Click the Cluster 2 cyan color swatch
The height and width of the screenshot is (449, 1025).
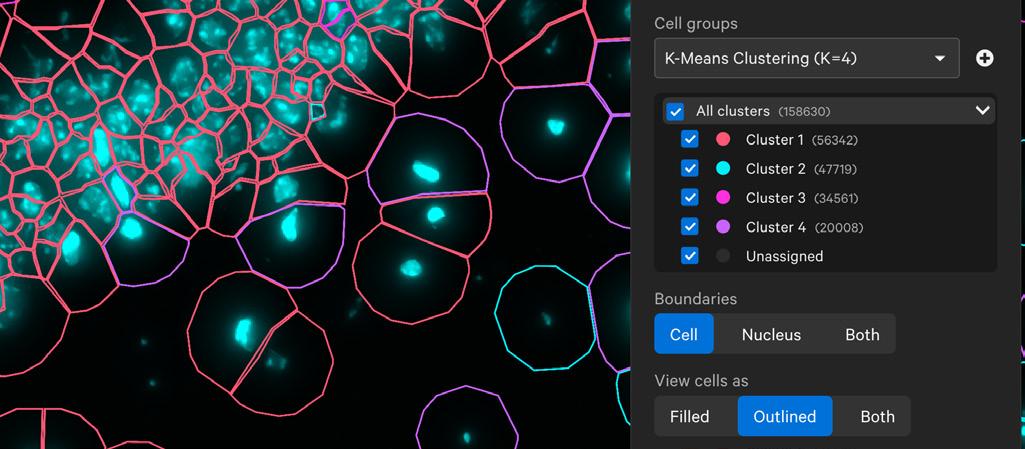[x=723, y=169]
